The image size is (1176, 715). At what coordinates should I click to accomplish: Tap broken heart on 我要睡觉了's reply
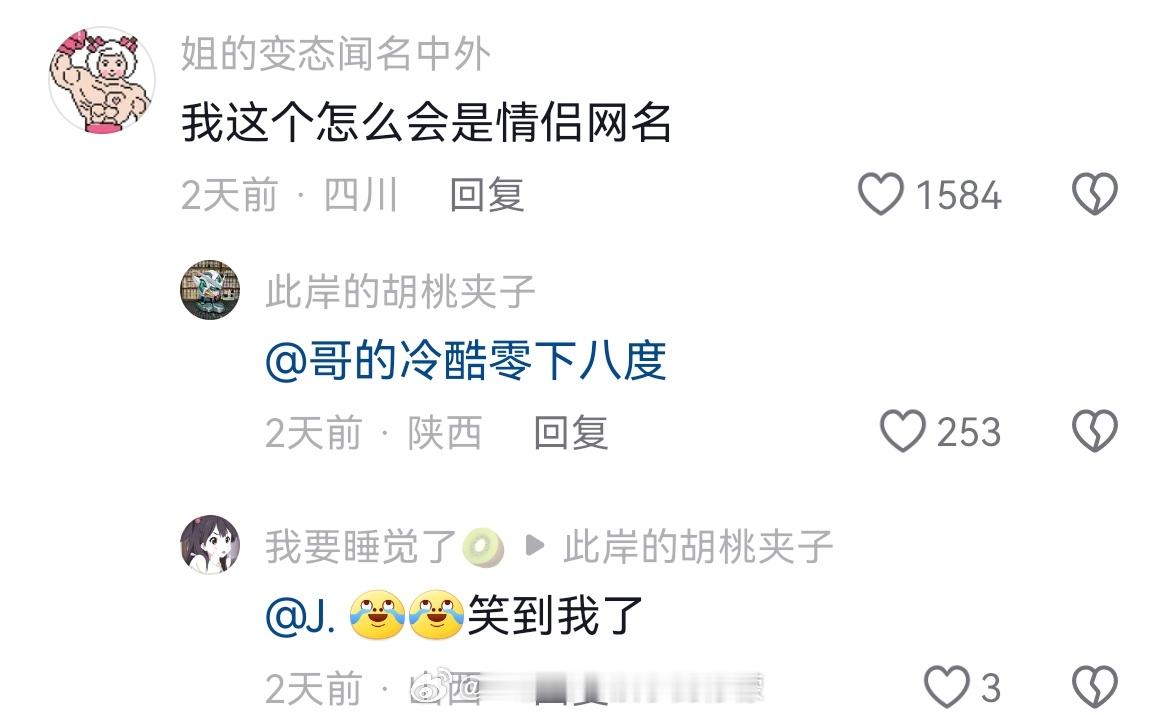(1094, 687)
